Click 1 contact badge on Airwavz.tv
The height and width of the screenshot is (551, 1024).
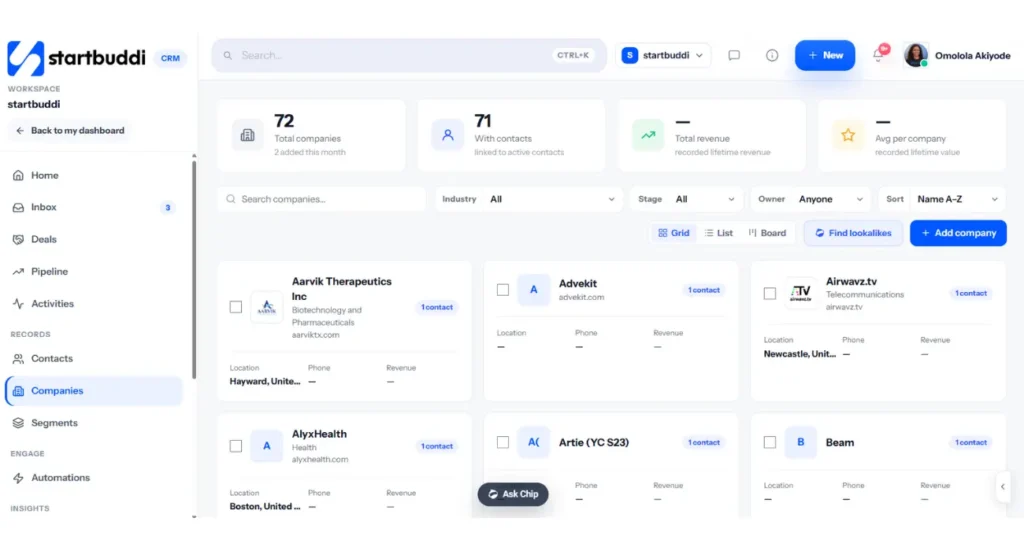[x=970, y=293]
